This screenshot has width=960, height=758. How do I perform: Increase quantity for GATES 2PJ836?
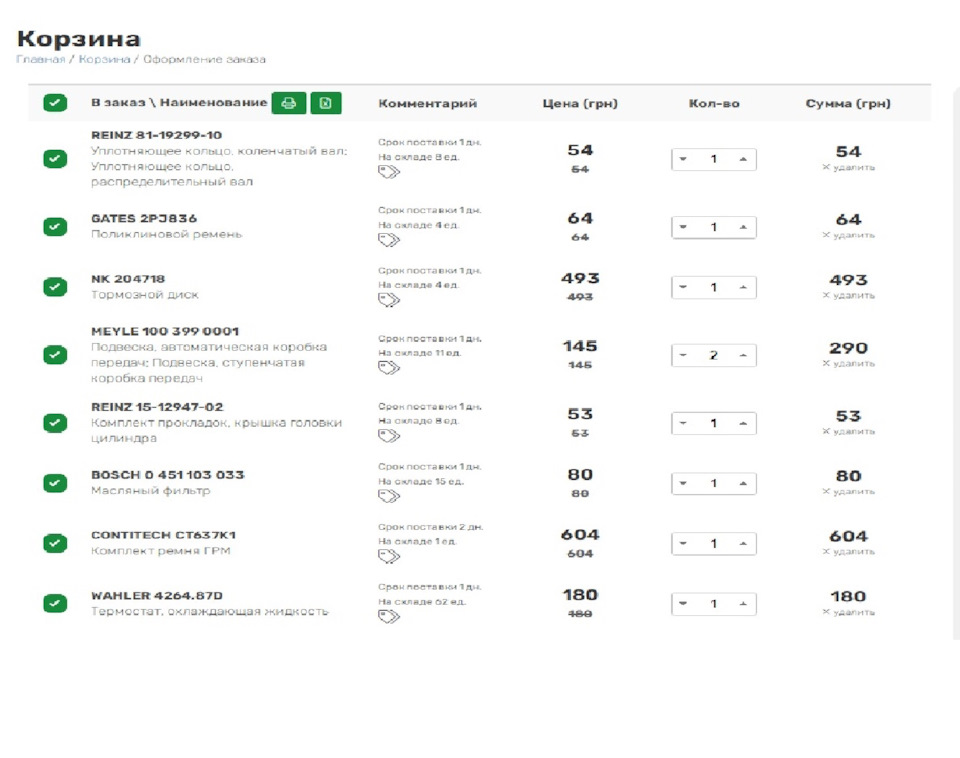coord(743,227)
